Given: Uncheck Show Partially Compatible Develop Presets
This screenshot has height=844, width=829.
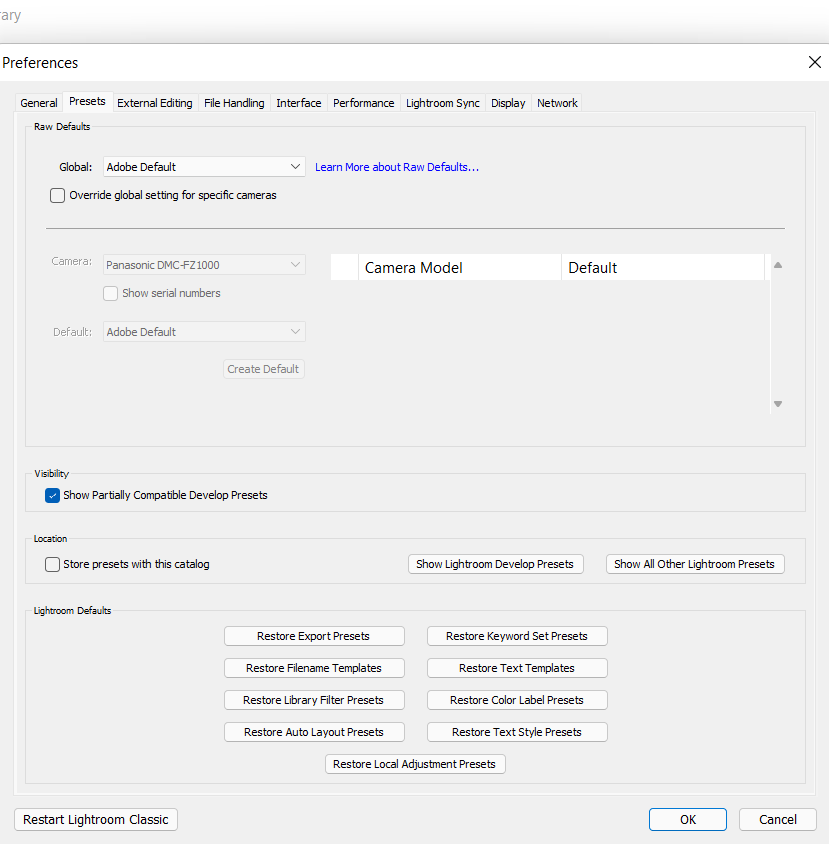Looking at the screenshot, I should click(x=53, y=495).
